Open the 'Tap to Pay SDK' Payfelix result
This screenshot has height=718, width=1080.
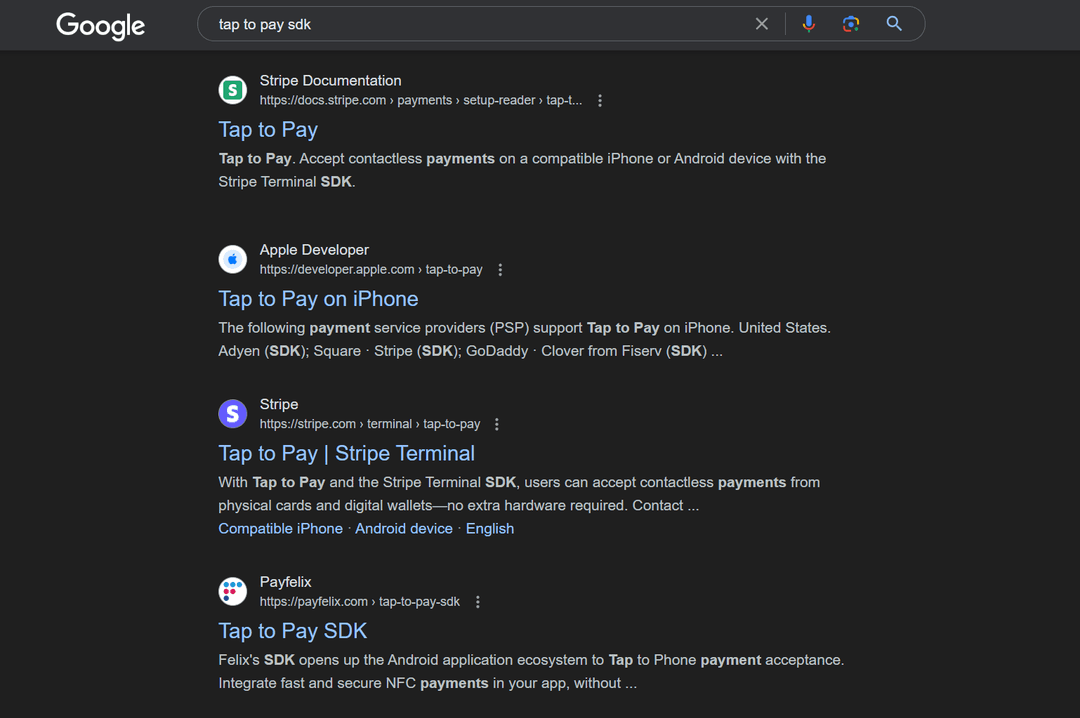pyautogui.click(x=293, y=631)
